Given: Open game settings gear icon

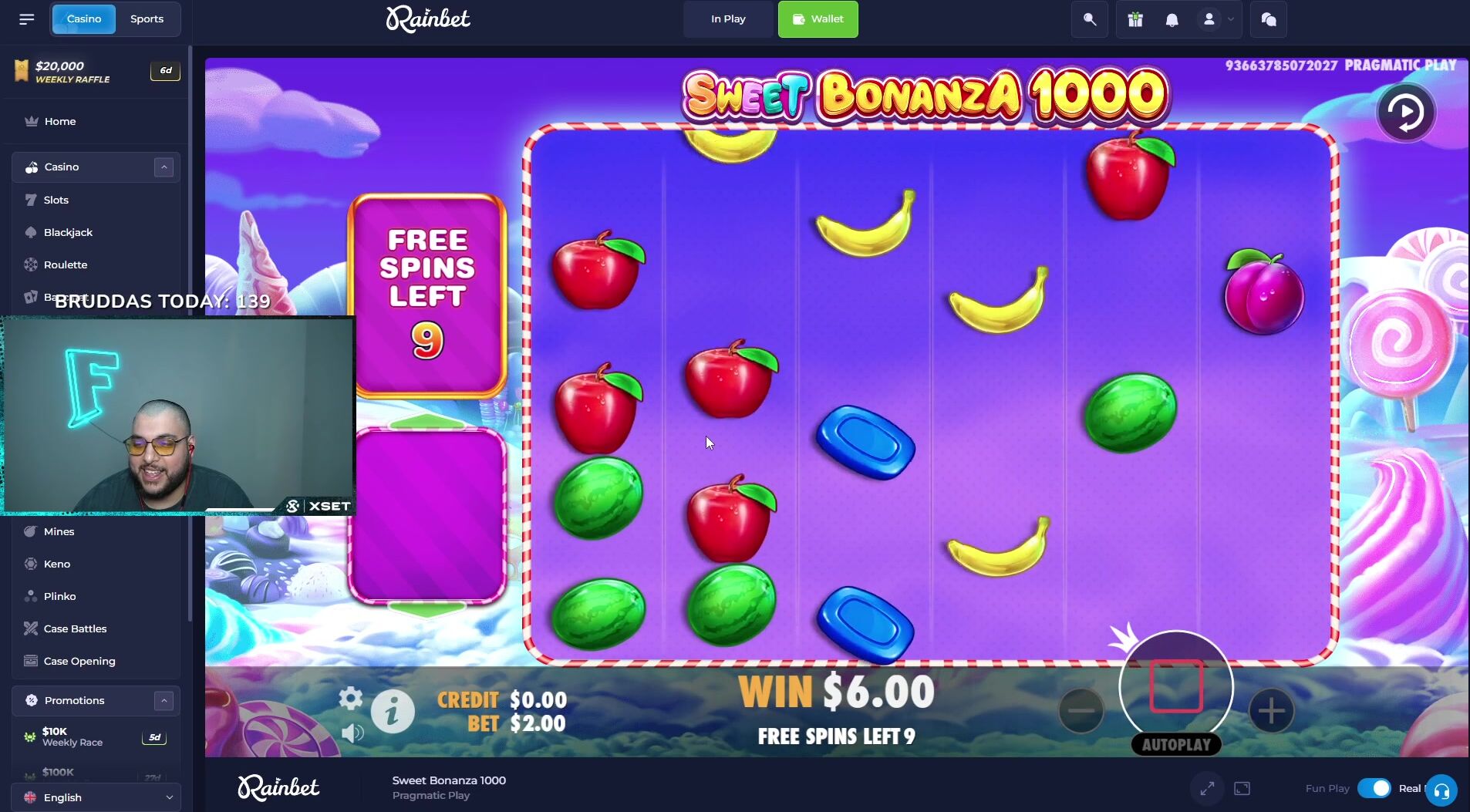Looking at the screenshot, I should tap(350, 698).
